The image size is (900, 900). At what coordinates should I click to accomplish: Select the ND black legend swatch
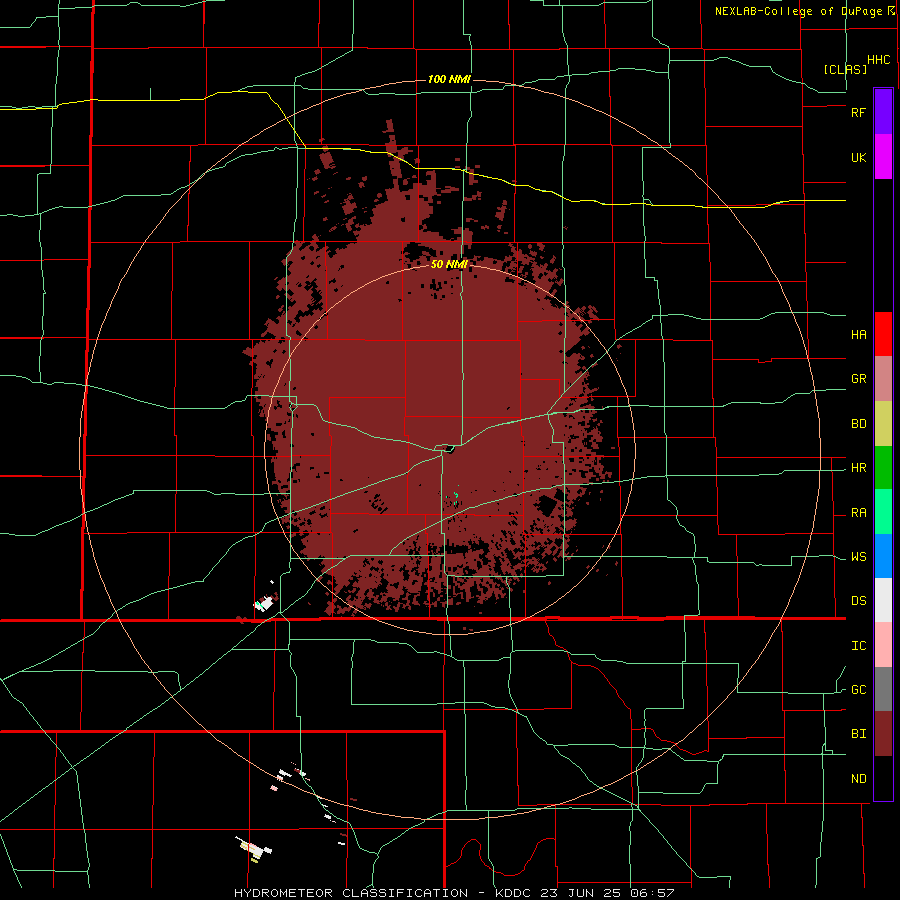coord(883,778)
